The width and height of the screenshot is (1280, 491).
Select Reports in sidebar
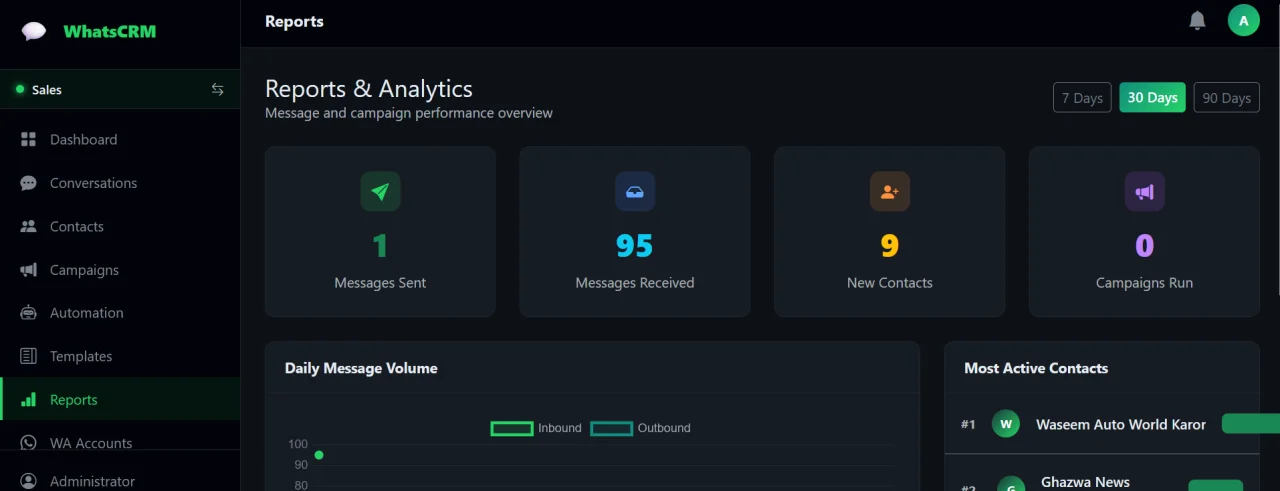pos(120,399)
